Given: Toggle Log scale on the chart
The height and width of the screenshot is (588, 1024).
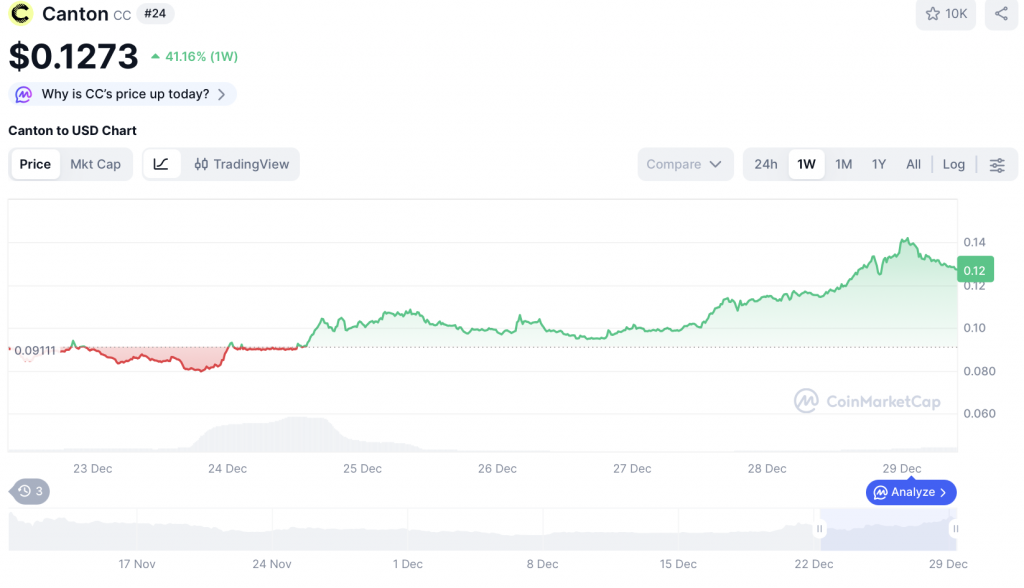Looking at the screenshot, I should (x=953, y=164).
